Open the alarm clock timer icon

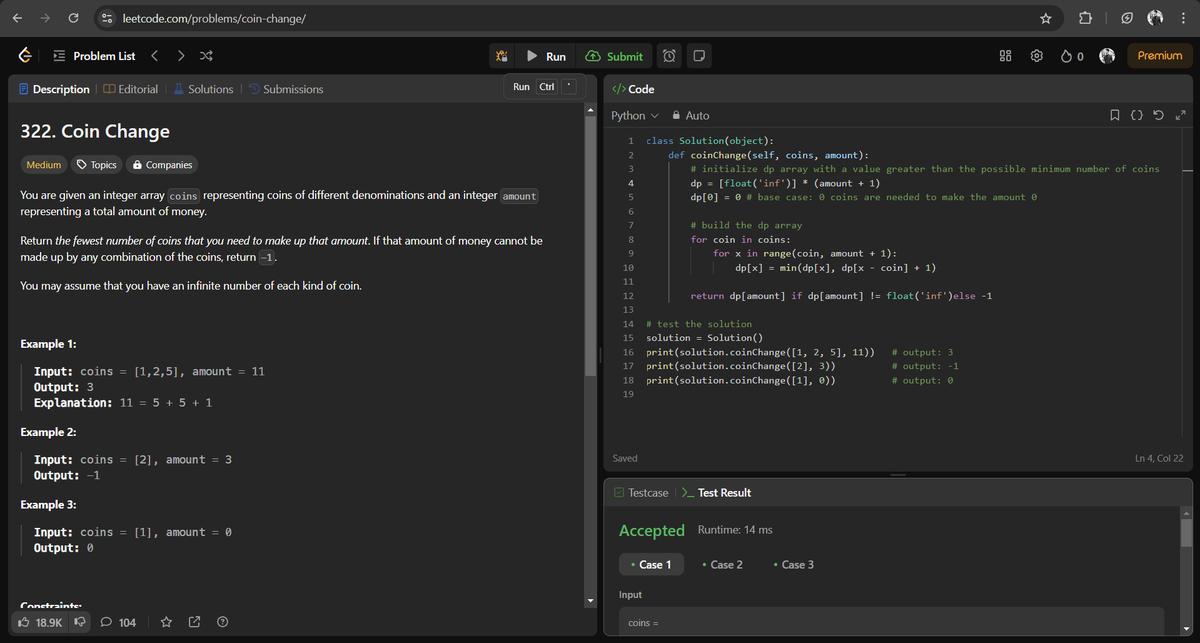[x=670, y=57]
